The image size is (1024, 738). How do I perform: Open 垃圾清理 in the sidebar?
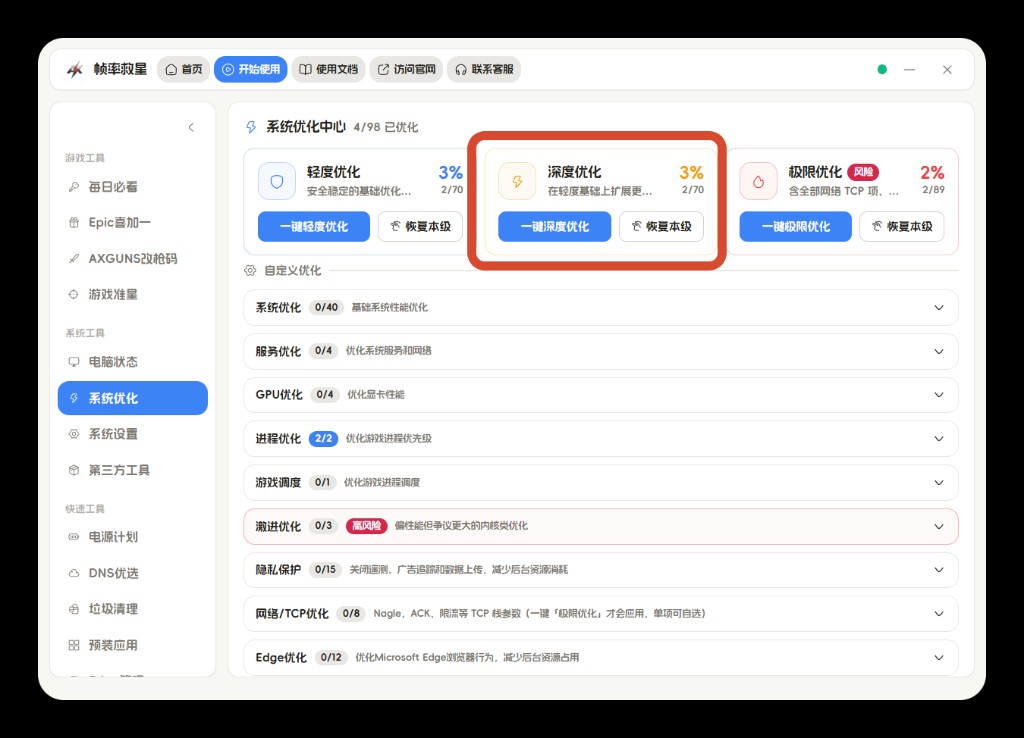coord(133,609)
